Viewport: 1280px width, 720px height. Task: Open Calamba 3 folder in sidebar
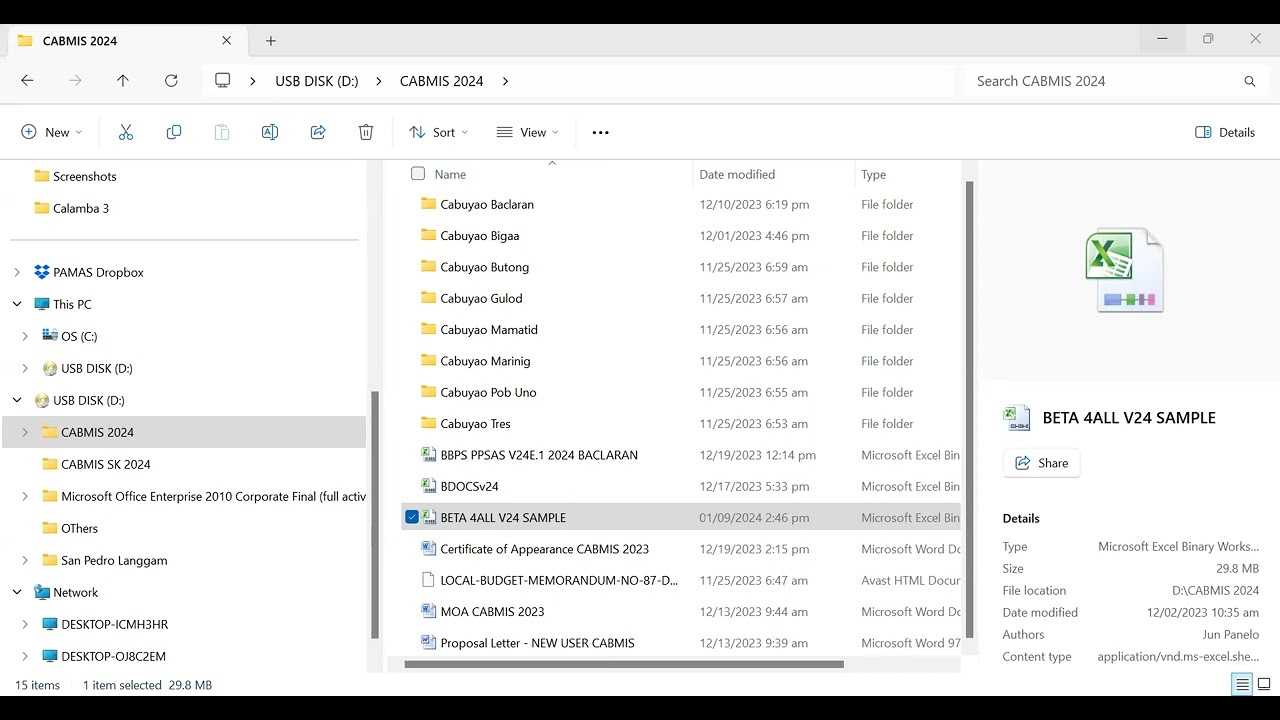point(71,208)
